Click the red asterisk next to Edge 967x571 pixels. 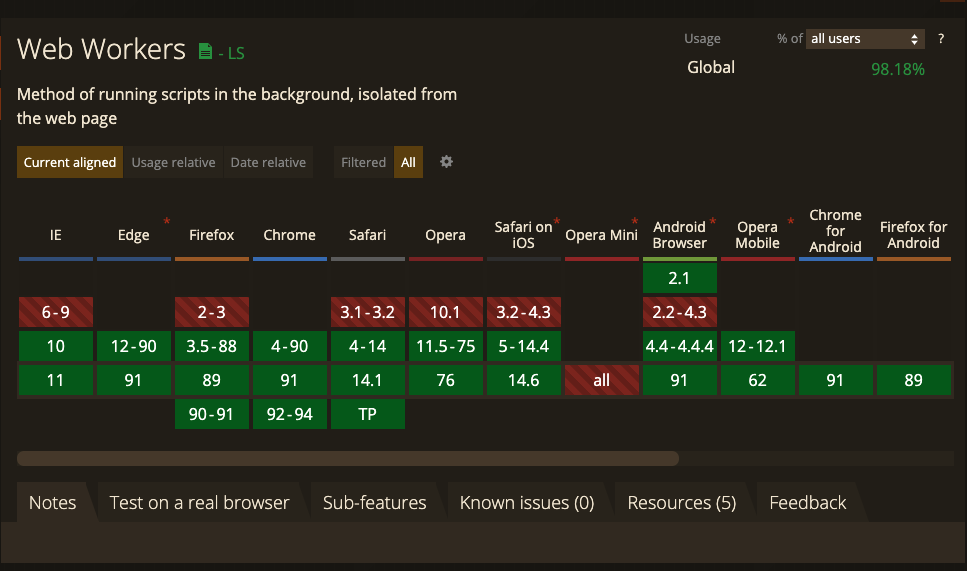point(167,221)
